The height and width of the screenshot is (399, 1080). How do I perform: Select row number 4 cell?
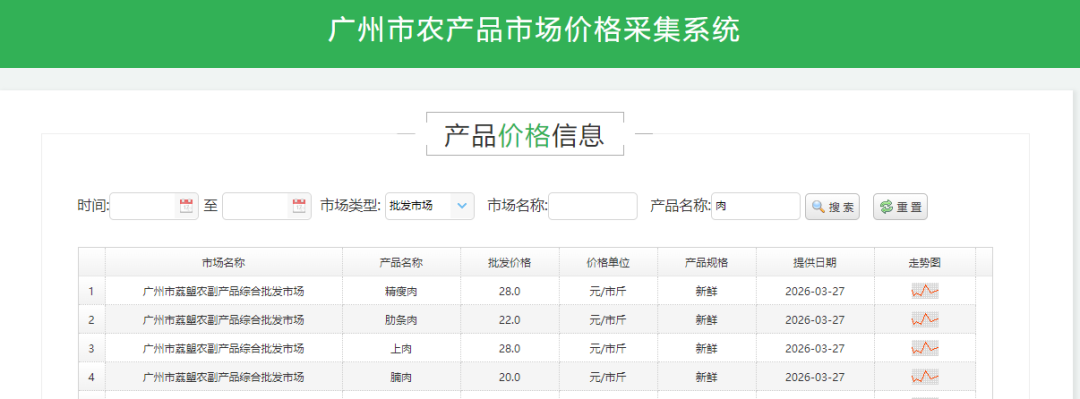(x=92, y=378)
